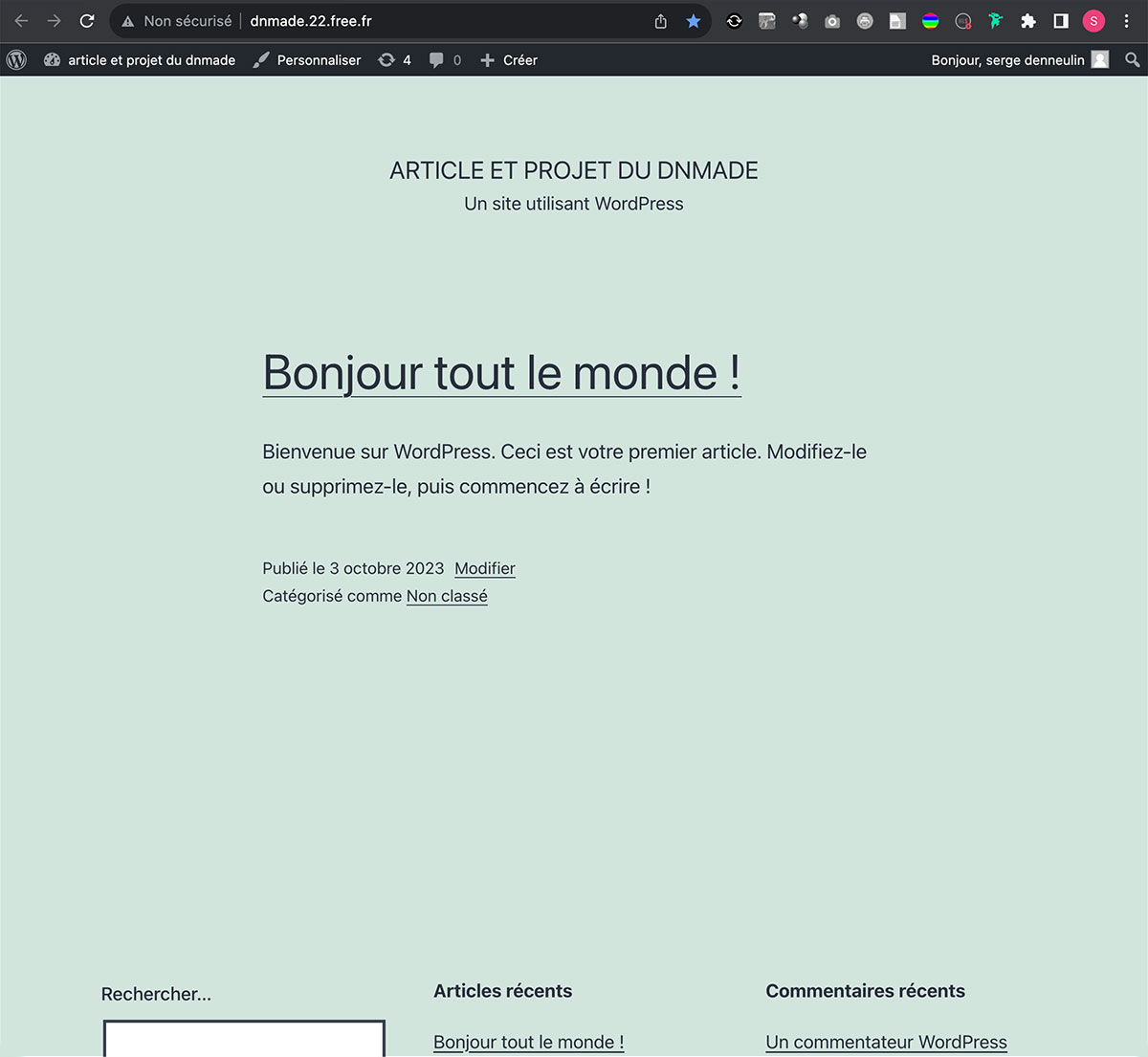Viewport: 1148px width, 1057px height.
Task: Reload the page
Action: [x=87, y=21]
